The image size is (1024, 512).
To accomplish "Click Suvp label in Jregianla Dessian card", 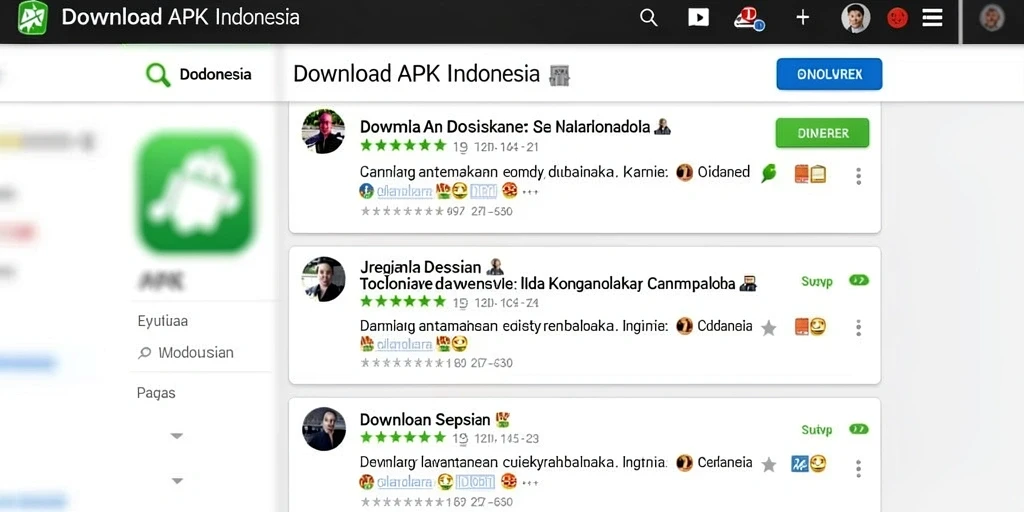I will (x=816, y=281).
